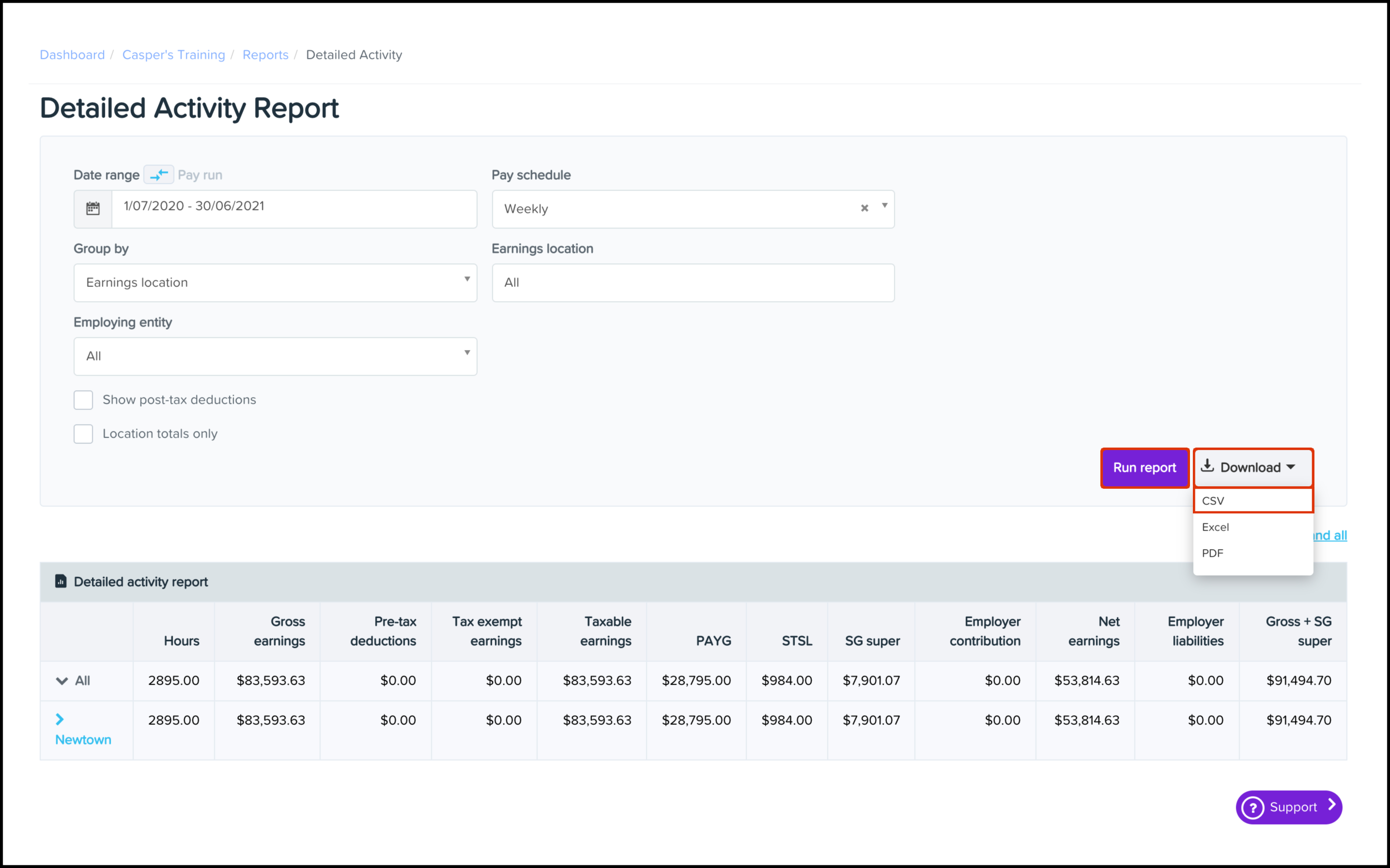Image resolution: width=1390 pixels, height=868 pixels.
Task: Choose Excel download format
Action: click(1216, 527)
